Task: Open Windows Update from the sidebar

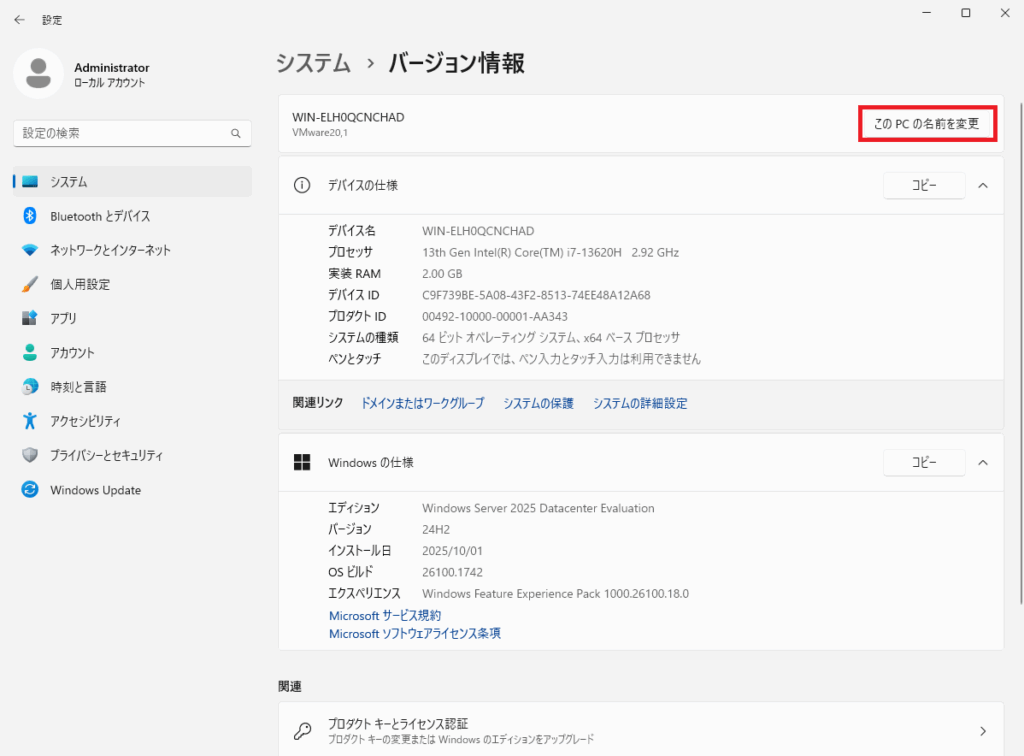Action: 95,490
